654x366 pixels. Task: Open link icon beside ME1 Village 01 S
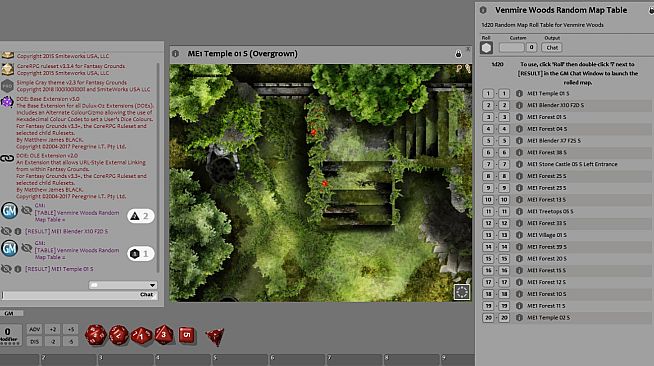pyautogui.click(x=519, y=235)
